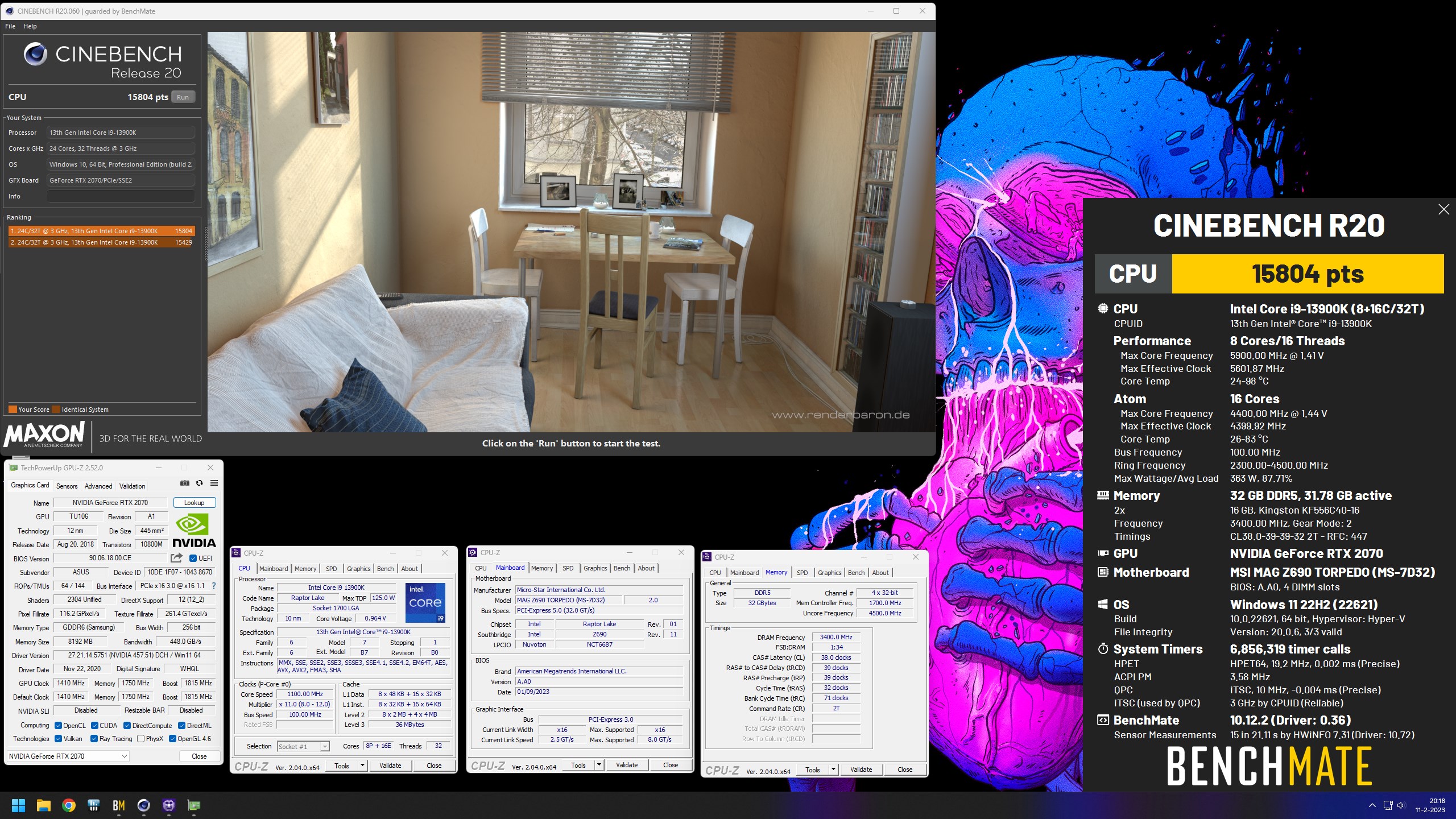Switch to the GPU-Z Validation tab
This screenshot has height=819, width=1456.
coord(133,486)
